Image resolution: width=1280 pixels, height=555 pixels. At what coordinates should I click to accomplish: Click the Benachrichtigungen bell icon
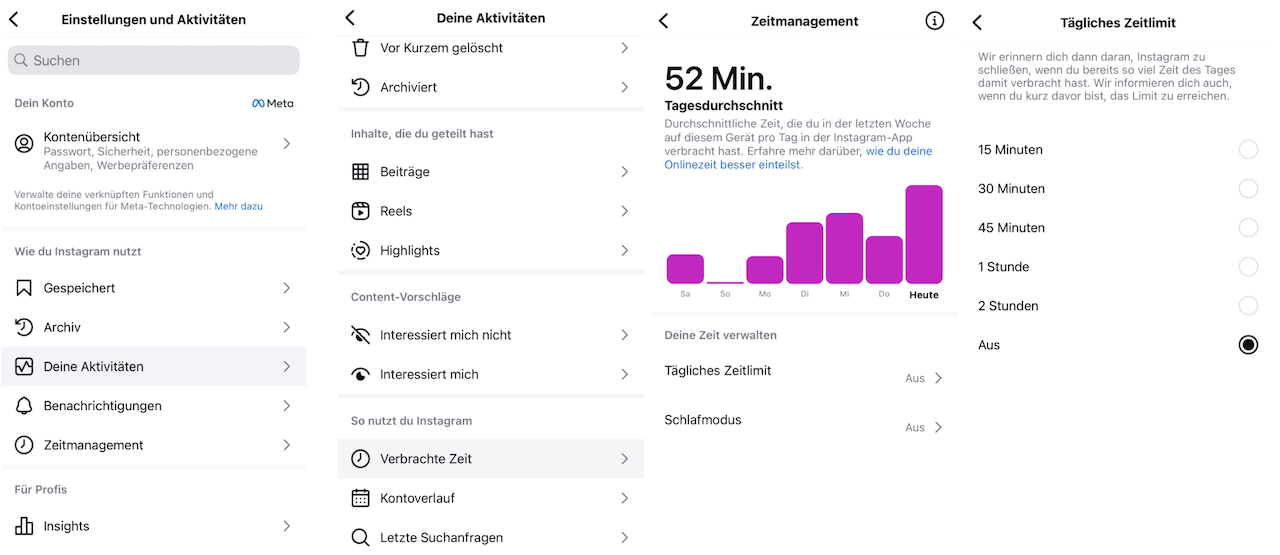(x=24, y=406)
